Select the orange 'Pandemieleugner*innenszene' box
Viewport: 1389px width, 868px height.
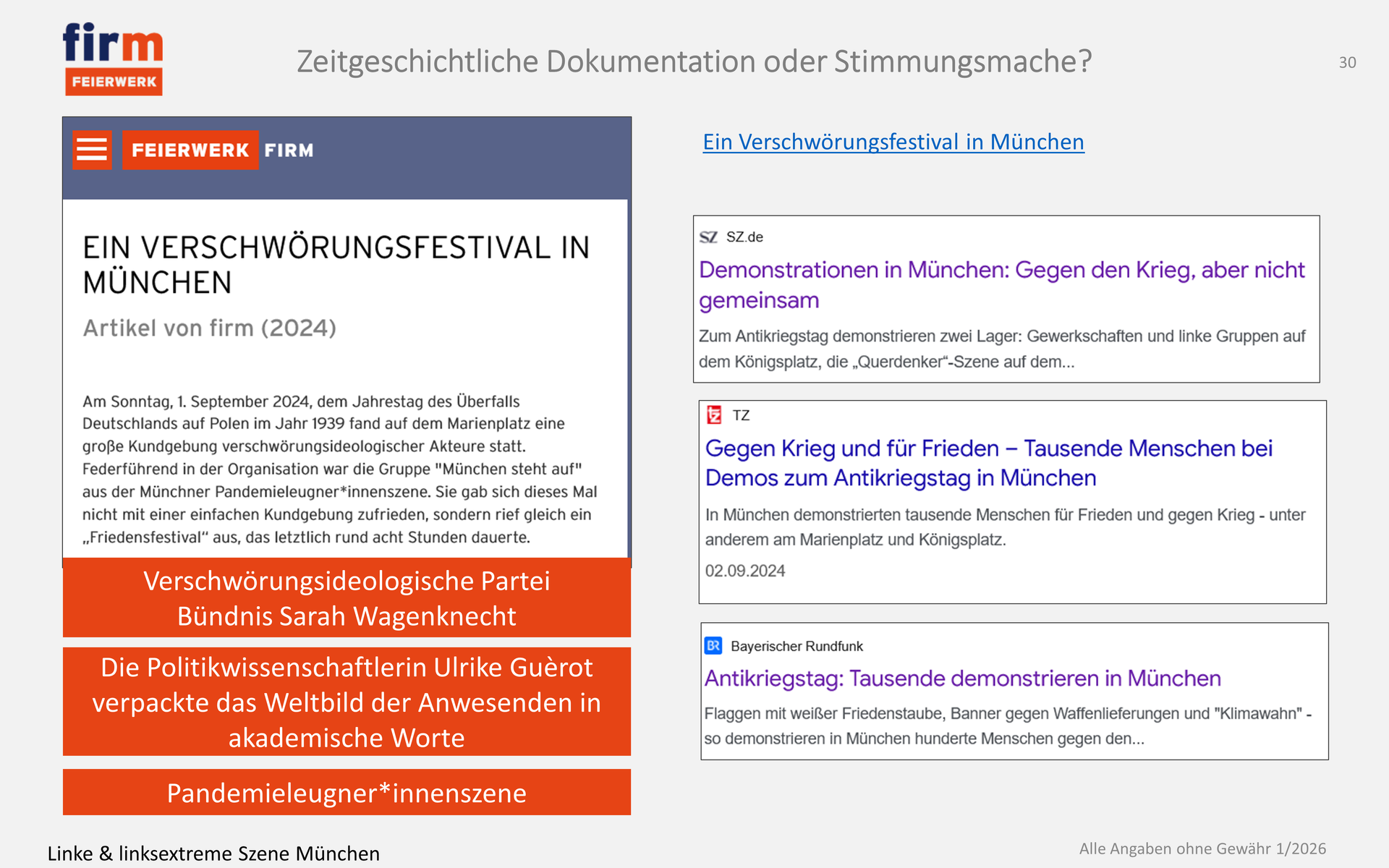[x=347, y=793]
